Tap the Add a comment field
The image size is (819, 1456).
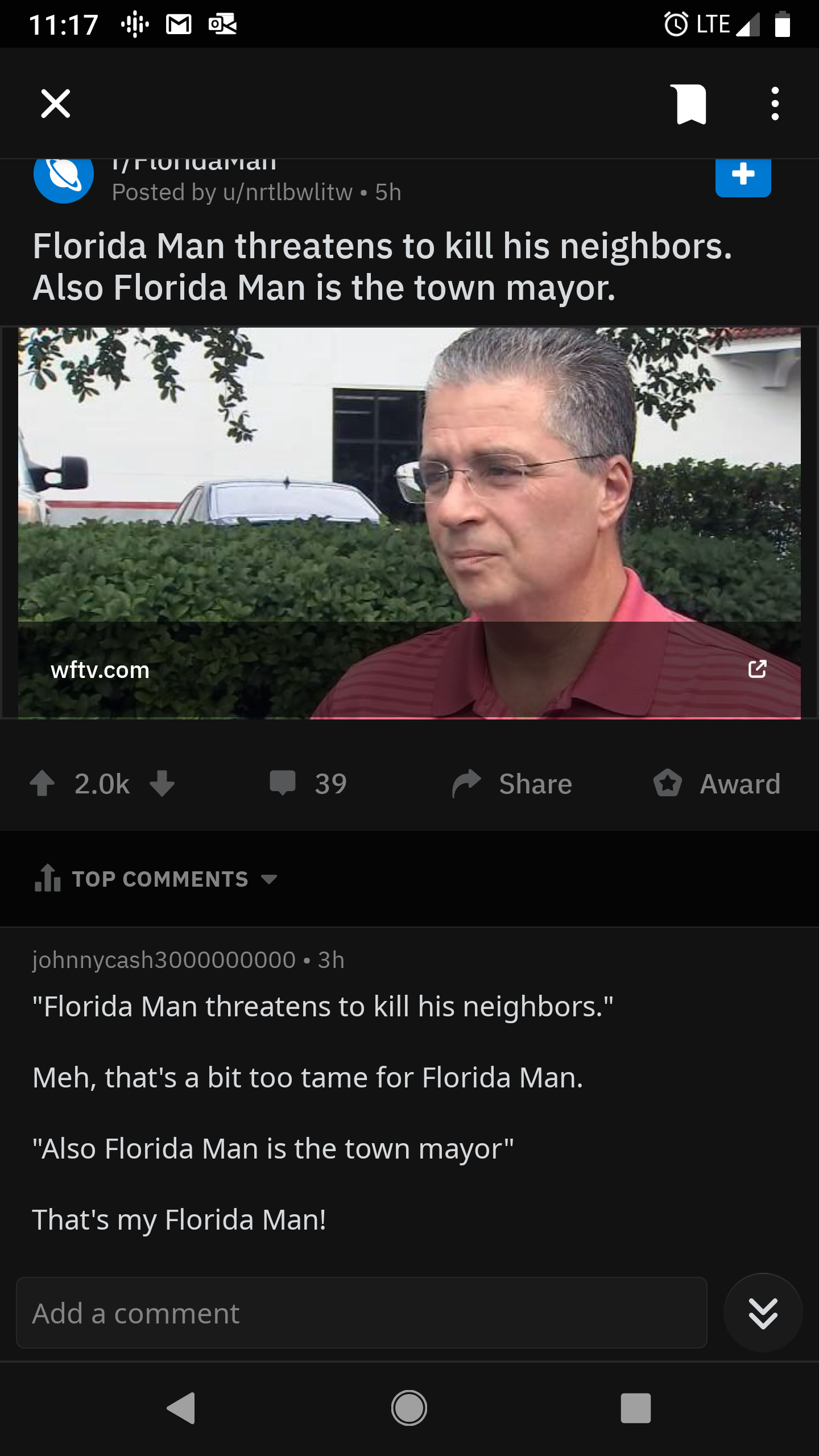pos(362,1313)
